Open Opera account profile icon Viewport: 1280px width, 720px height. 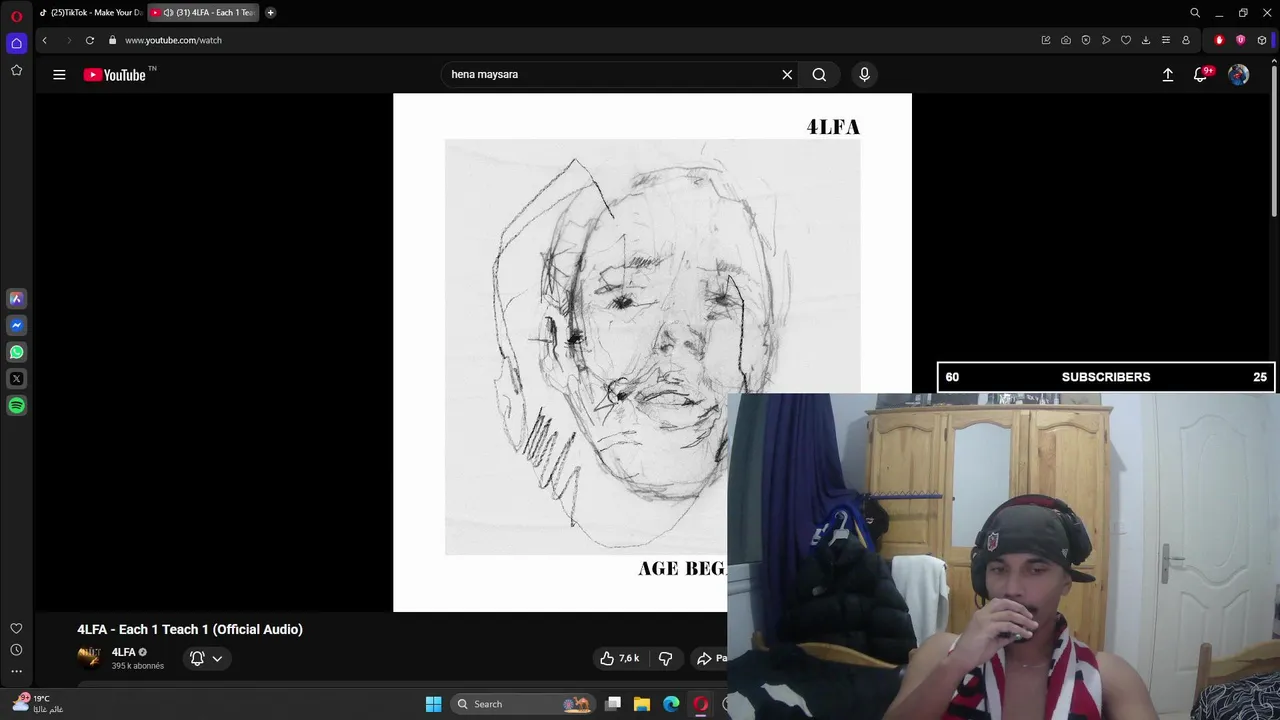[x=1186, y=40]
